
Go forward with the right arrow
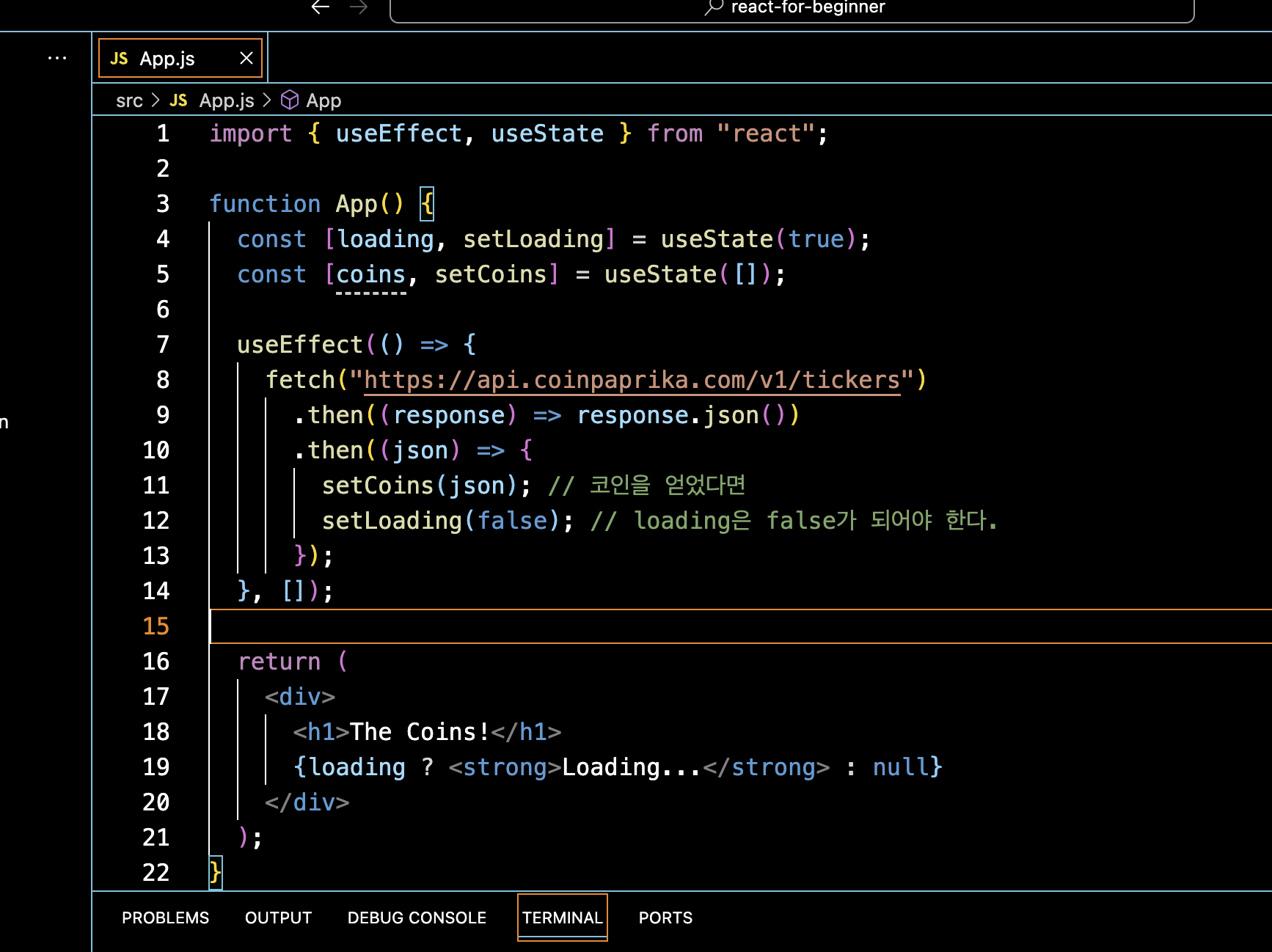point(359,7)
